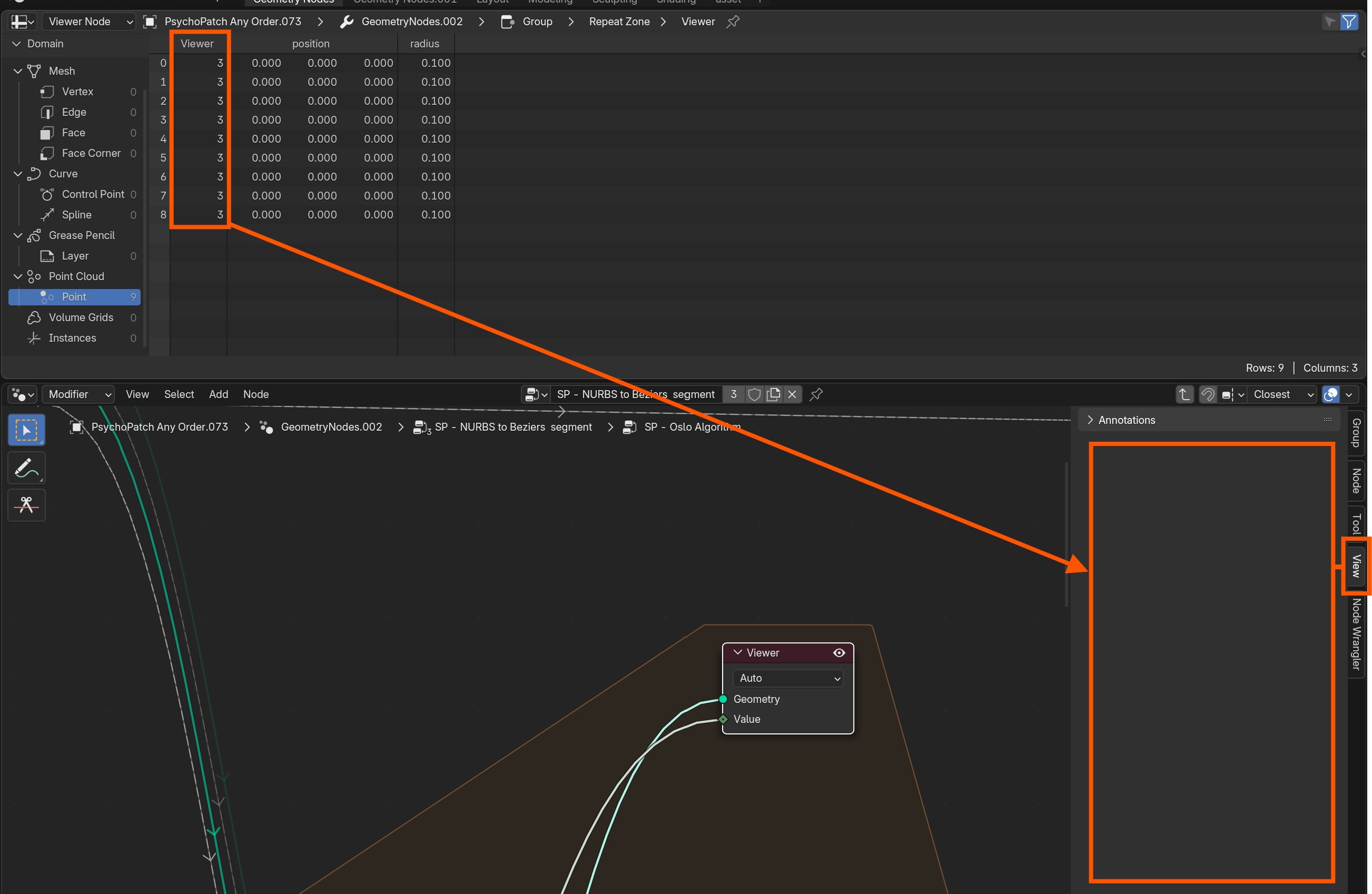
Task: Open the Viewer Node mode dropdown
Action: 90,22
